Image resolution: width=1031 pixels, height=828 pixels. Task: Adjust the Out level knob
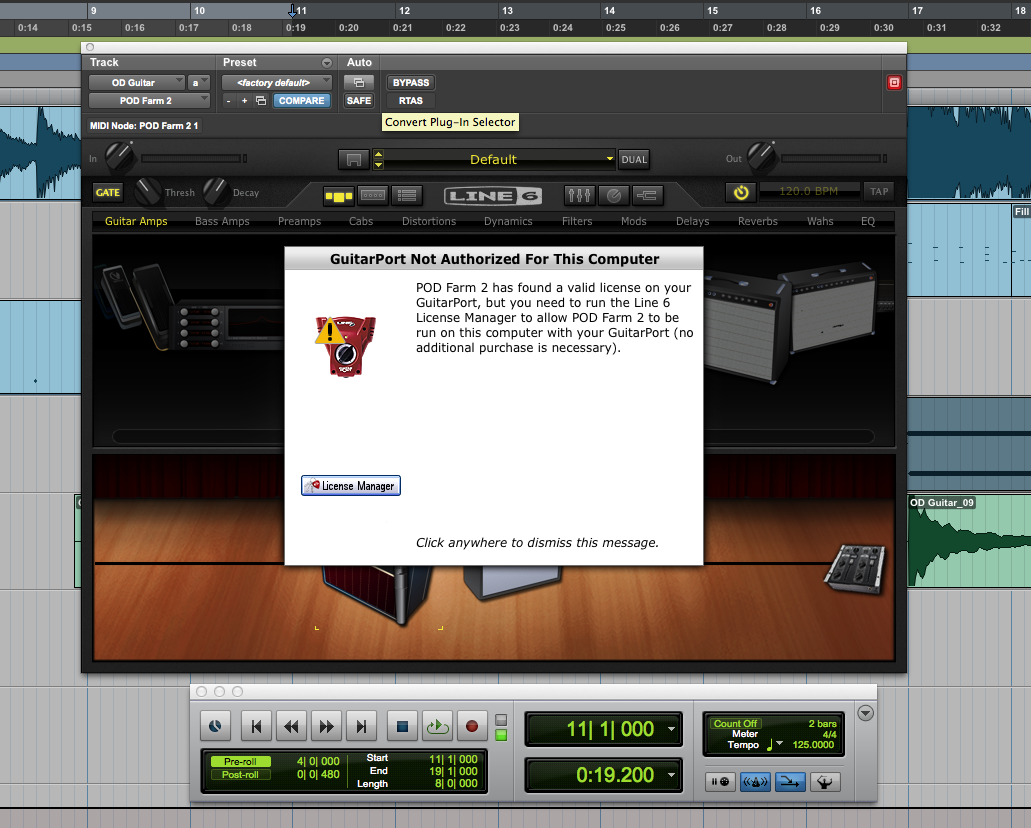pyautogui.click(x=761, y=155)
